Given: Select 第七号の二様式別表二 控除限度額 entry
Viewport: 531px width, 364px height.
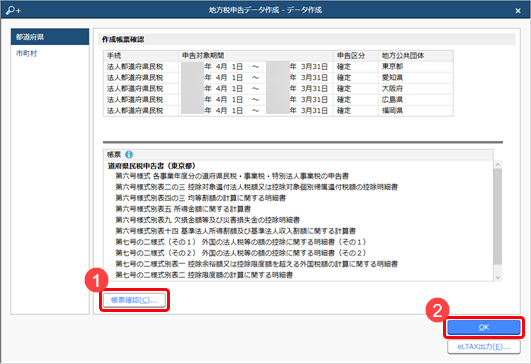Looking at the screenshot, I should point(204,275).
